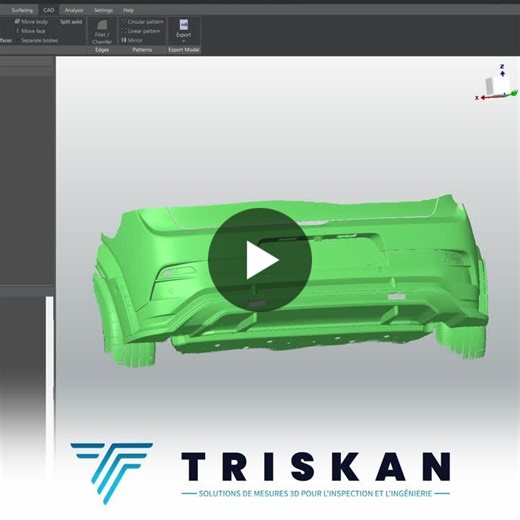Open the Help tab

[128, 10]
